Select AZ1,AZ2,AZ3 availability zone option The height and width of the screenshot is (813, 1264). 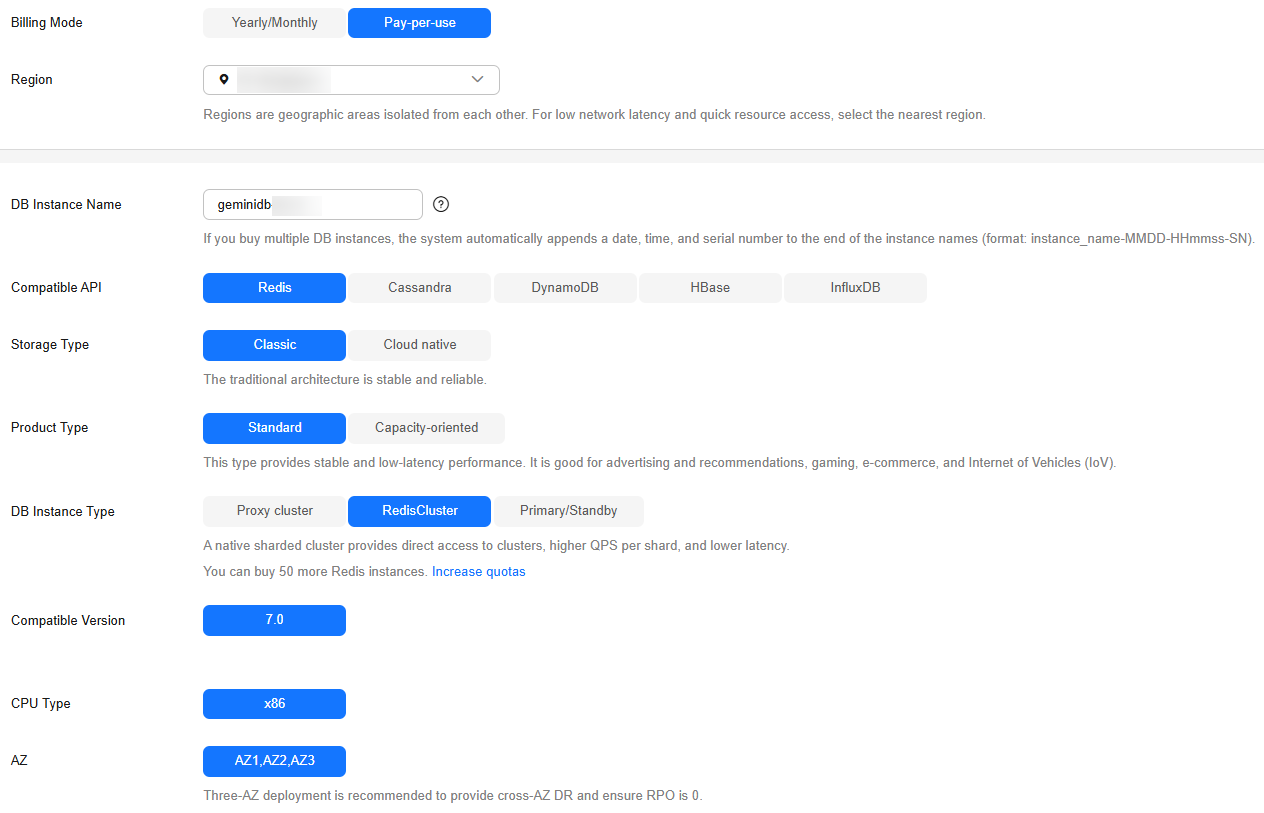[275, 761]
